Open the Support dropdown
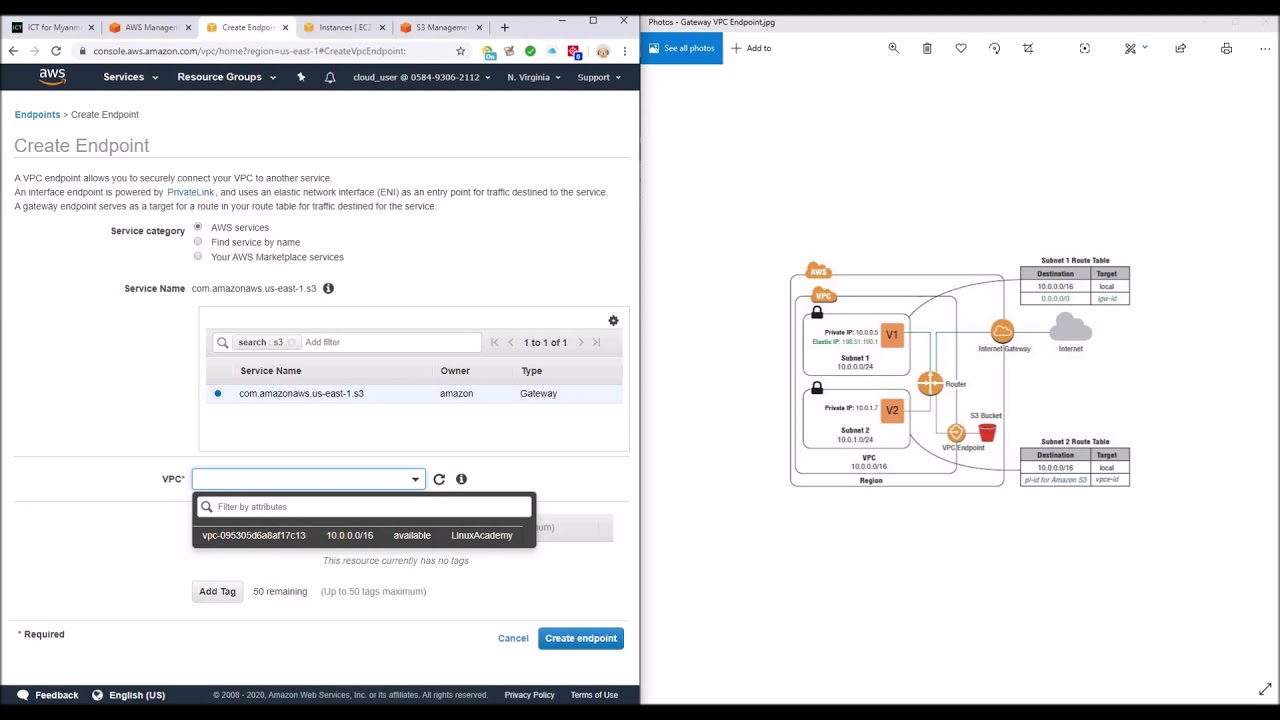 [x=599, y=77]
